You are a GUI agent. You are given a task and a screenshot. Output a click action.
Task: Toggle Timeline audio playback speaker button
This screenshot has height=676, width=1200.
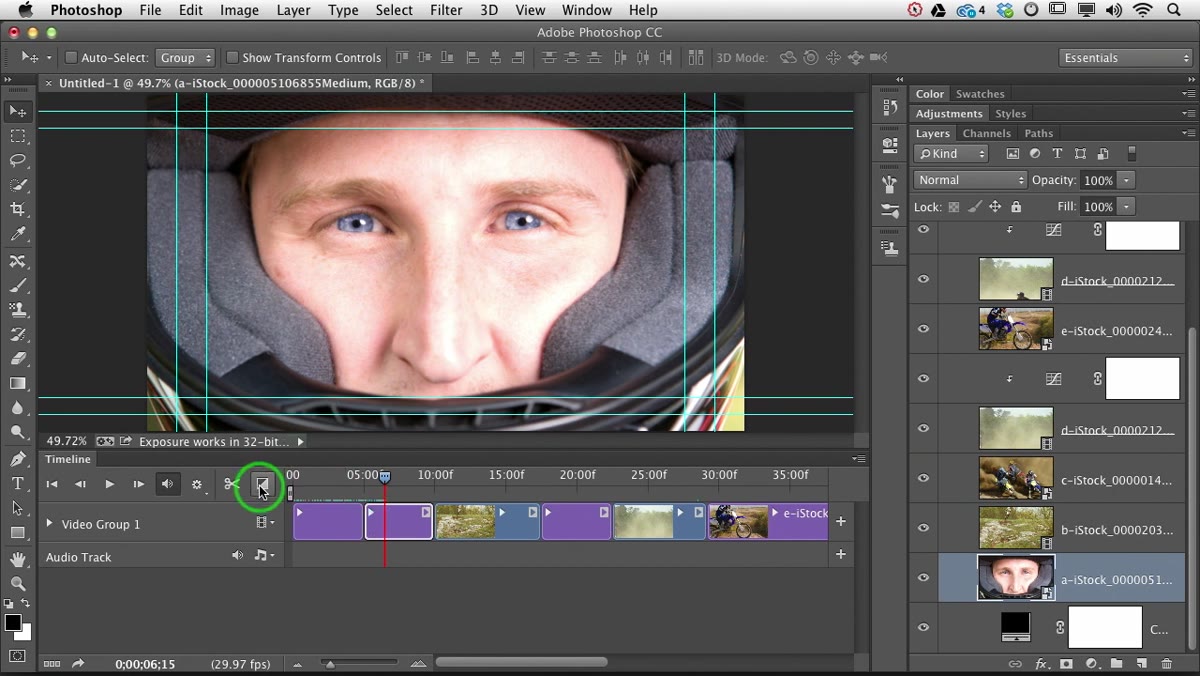[x=168, y=484]
